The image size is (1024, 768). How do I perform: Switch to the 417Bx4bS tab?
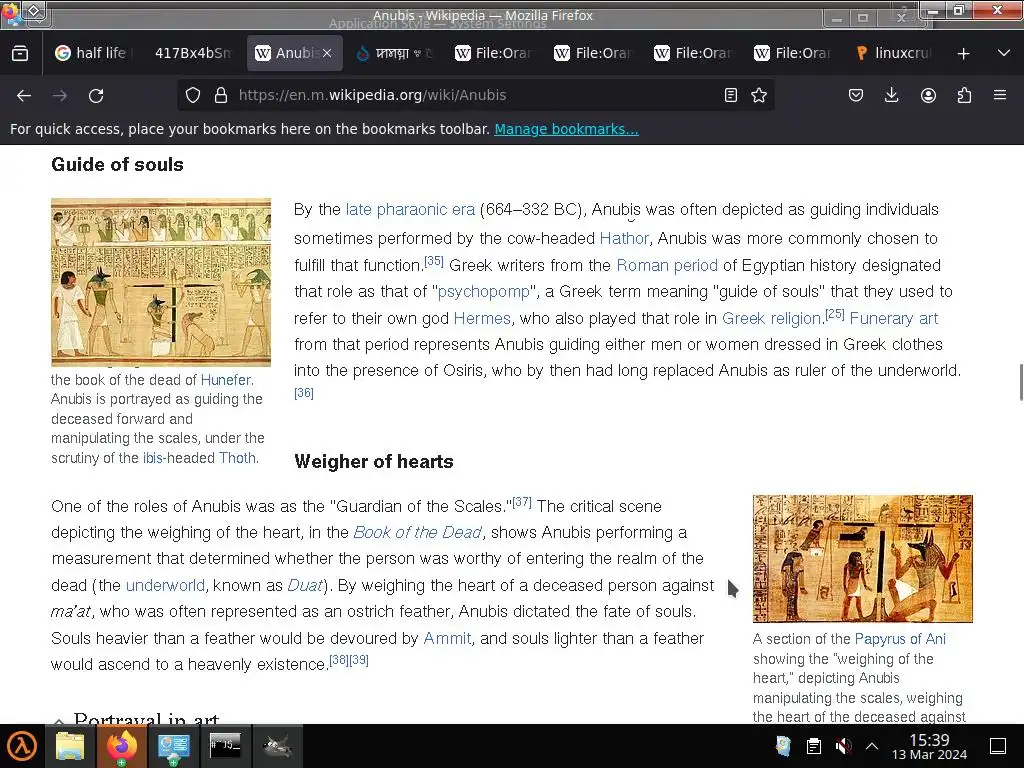(x=193, y=53)
